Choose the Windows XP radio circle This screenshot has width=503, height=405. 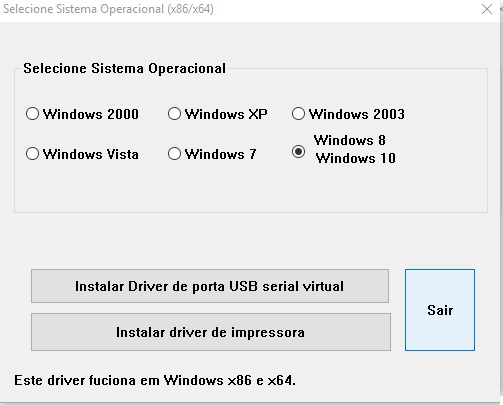(174, 114)
